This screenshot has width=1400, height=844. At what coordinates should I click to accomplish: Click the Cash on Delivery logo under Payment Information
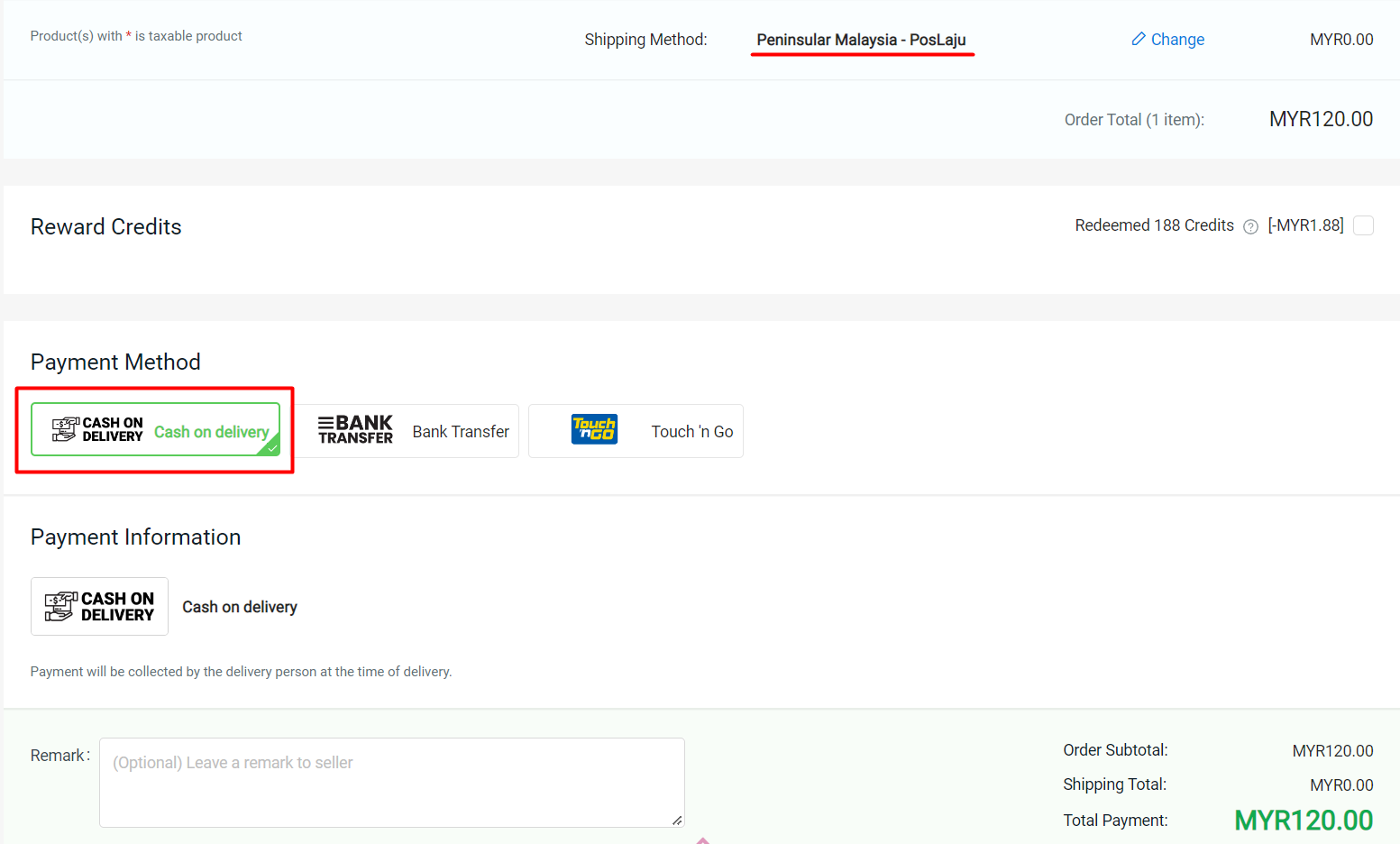(99, 607)
